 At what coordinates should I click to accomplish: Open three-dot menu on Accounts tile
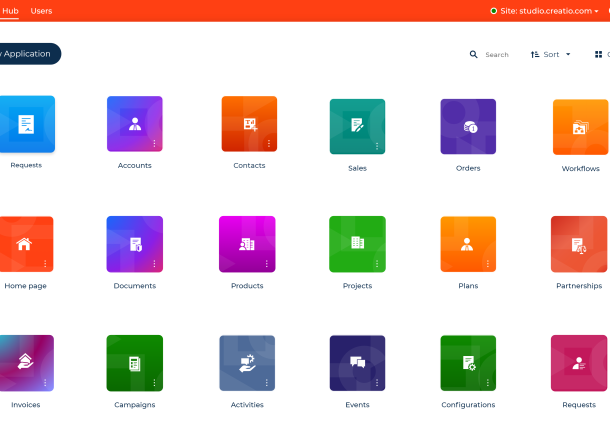(154, 144)
